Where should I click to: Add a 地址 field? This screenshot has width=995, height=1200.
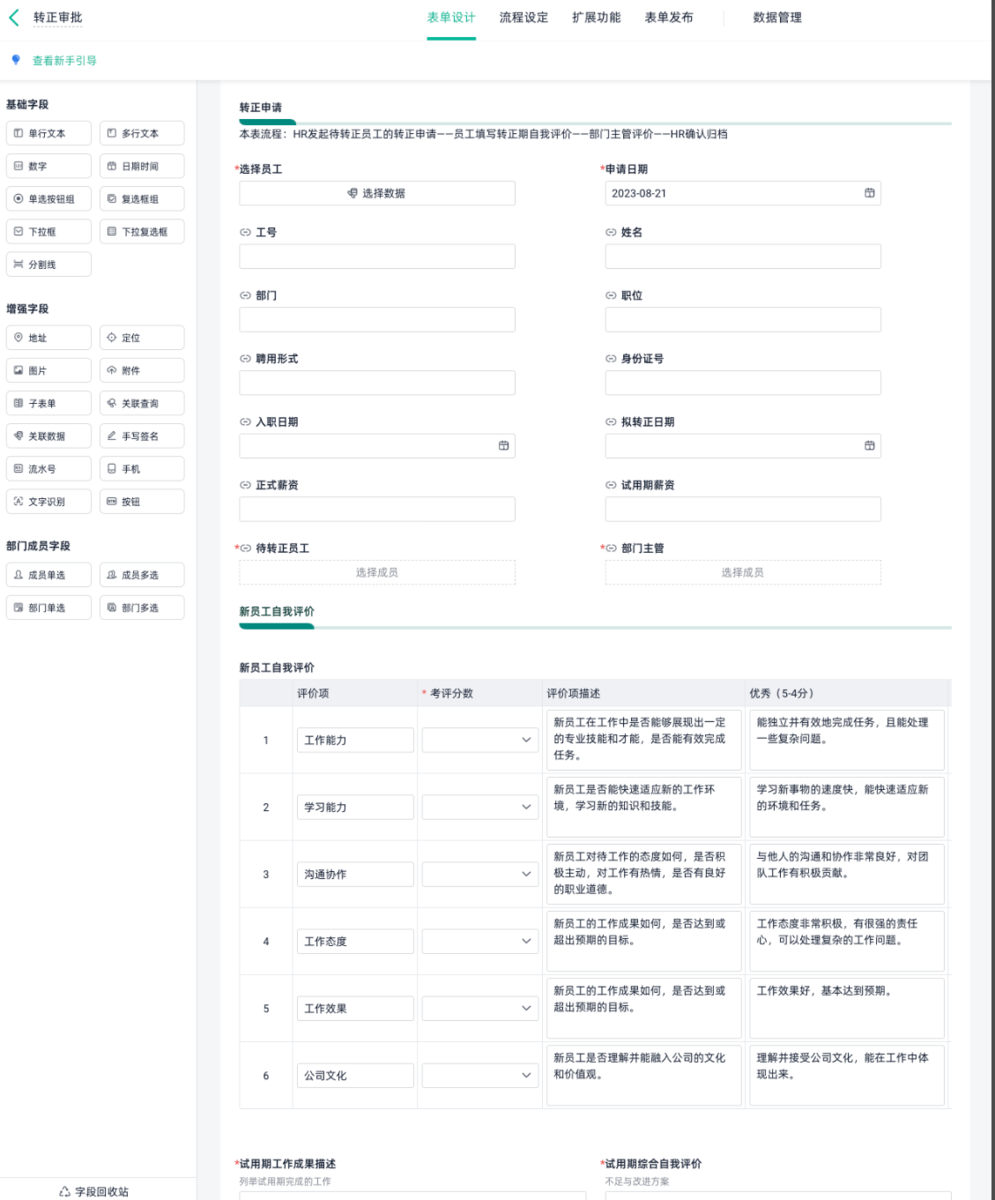[48, 338]
